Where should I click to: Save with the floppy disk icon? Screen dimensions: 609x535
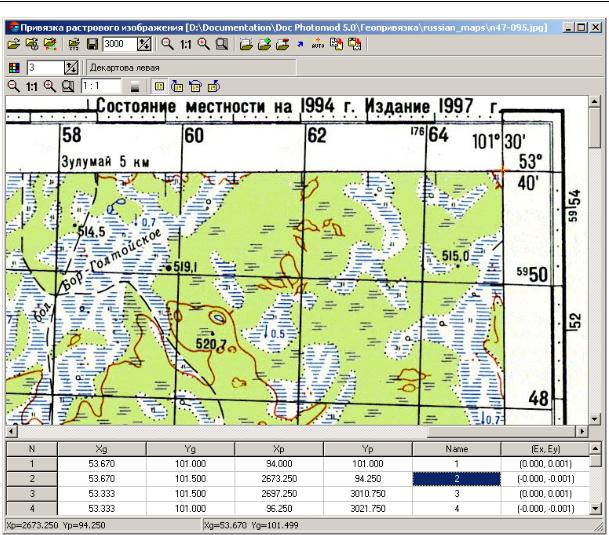(92, 44)
